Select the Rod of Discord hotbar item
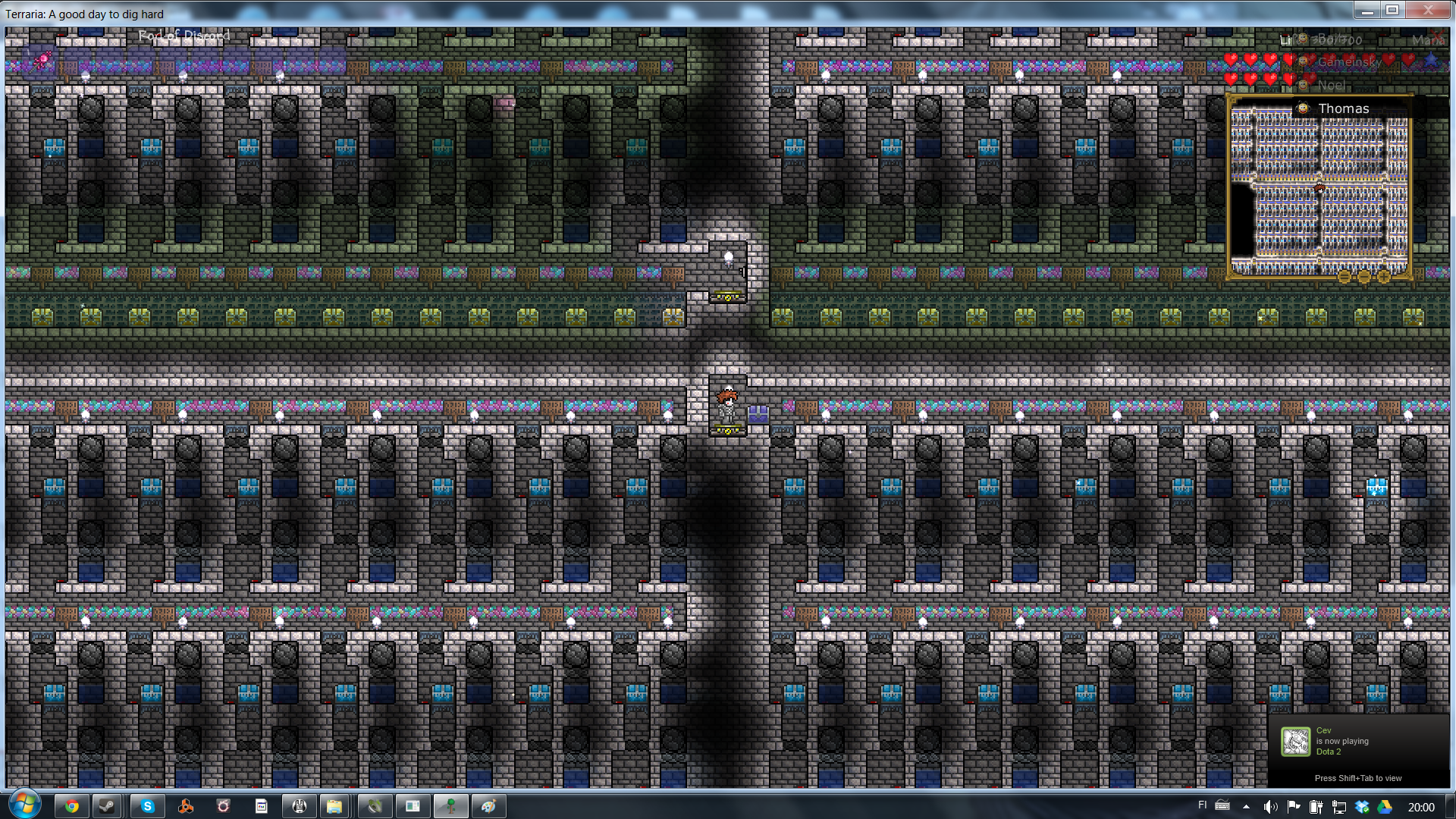The image size is (1456, 819). pos(42,60)
